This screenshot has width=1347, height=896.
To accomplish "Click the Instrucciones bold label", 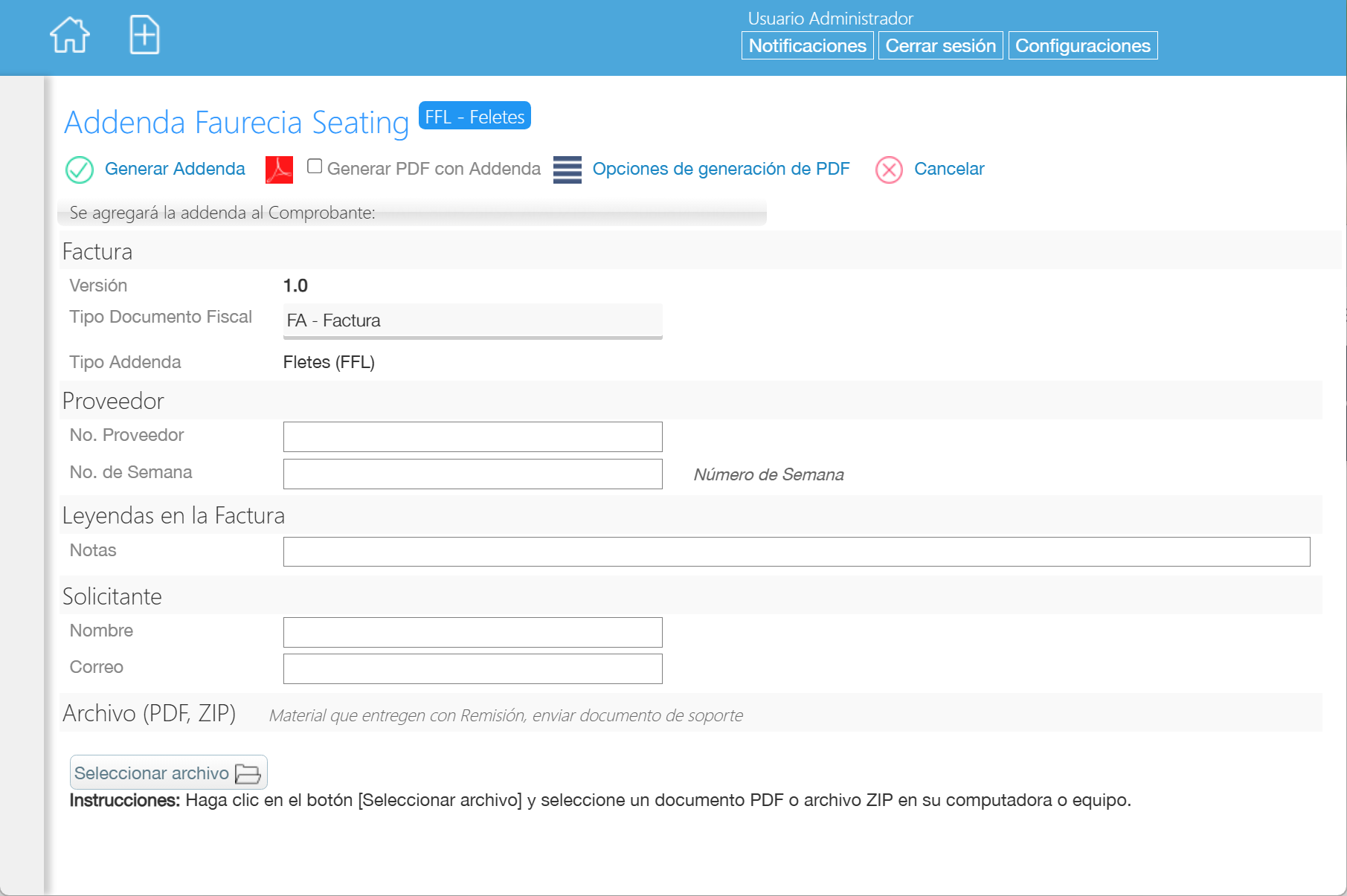I will coord(125,800).
